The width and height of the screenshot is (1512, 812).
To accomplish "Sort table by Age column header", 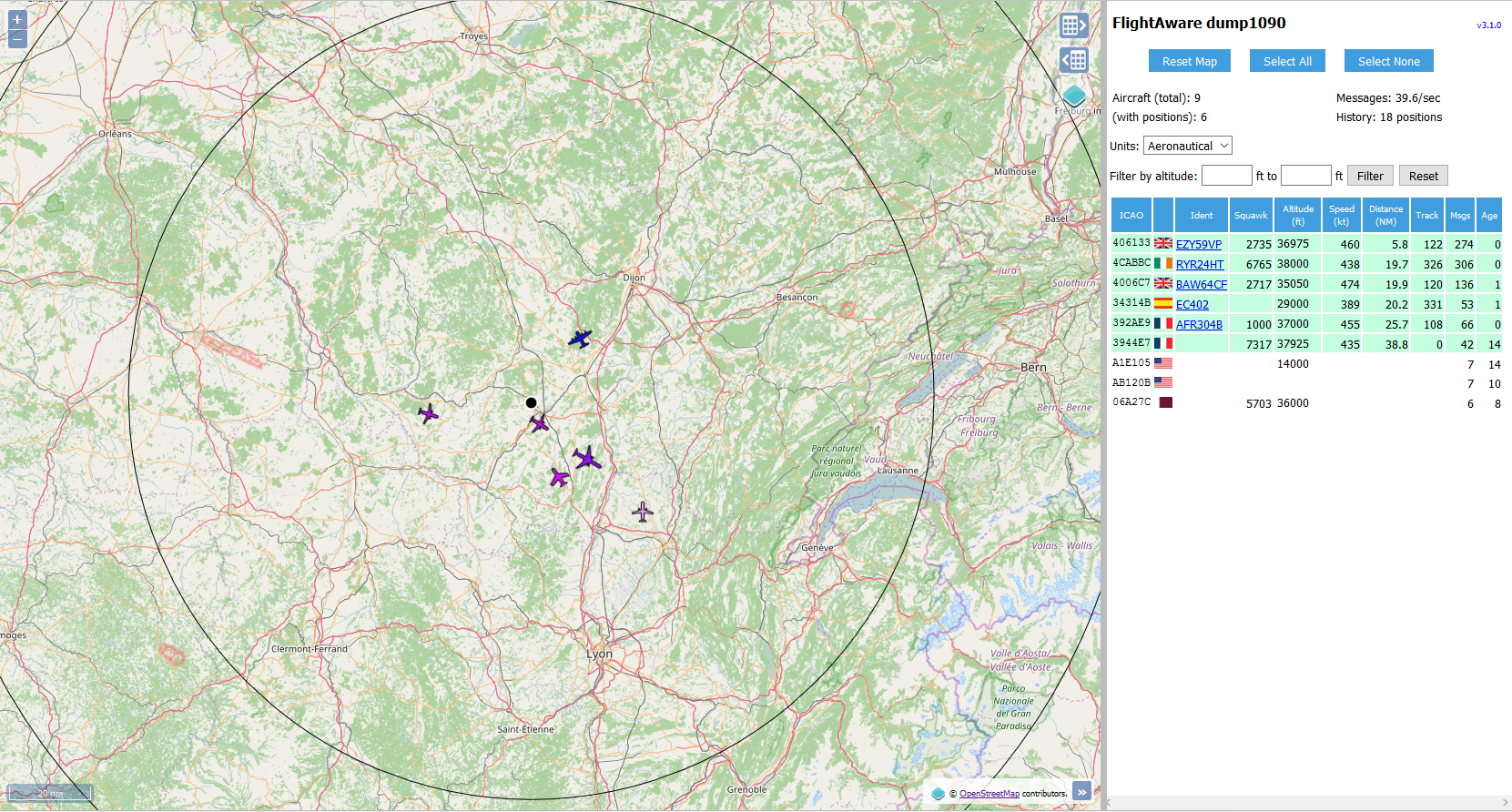I will (1489, 215).
